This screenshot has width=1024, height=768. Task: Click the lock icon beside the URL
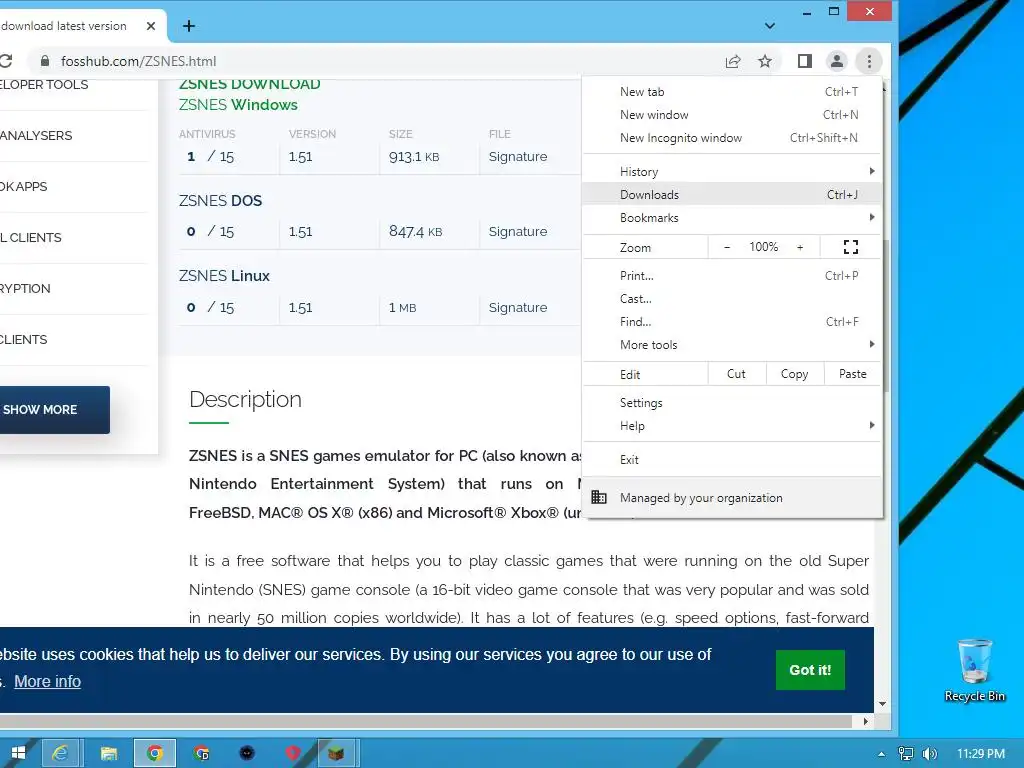click(x=44, y=61)
